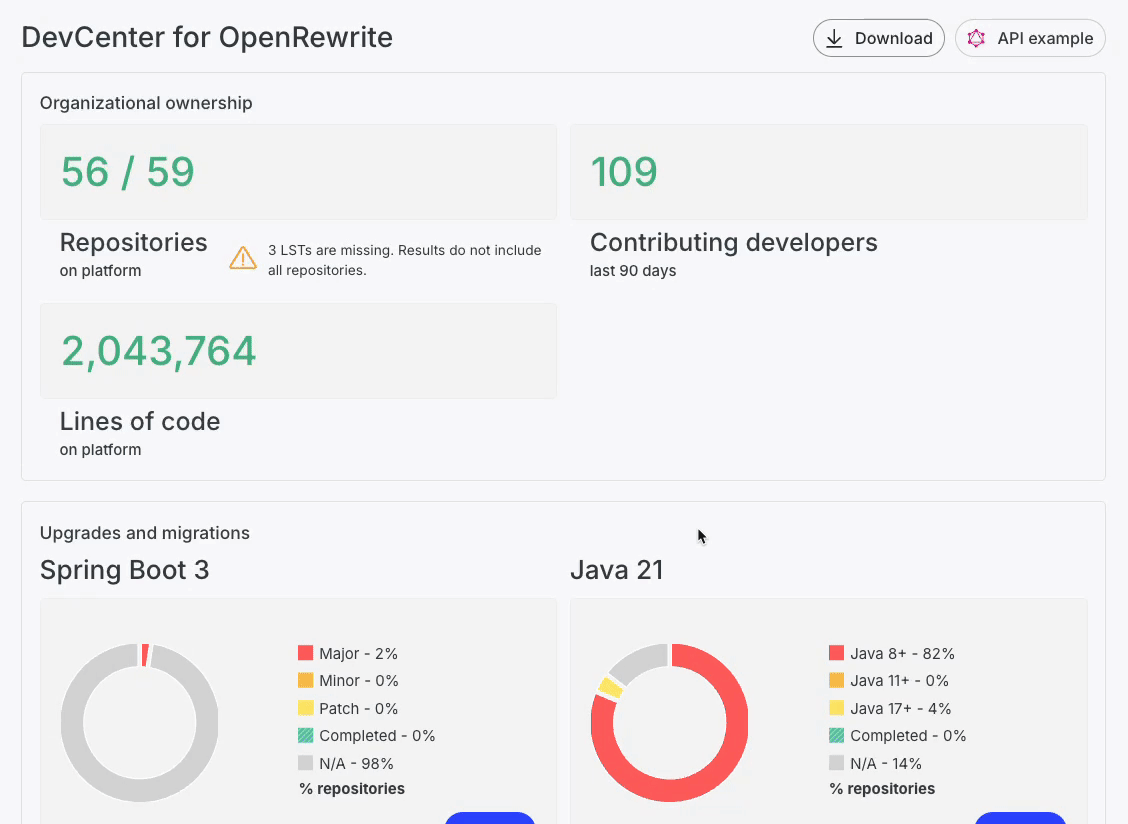Viewport: 1128px width, 824px height.
Task: Click the blue button under Java 21 chart
Action: point(1020,818)
